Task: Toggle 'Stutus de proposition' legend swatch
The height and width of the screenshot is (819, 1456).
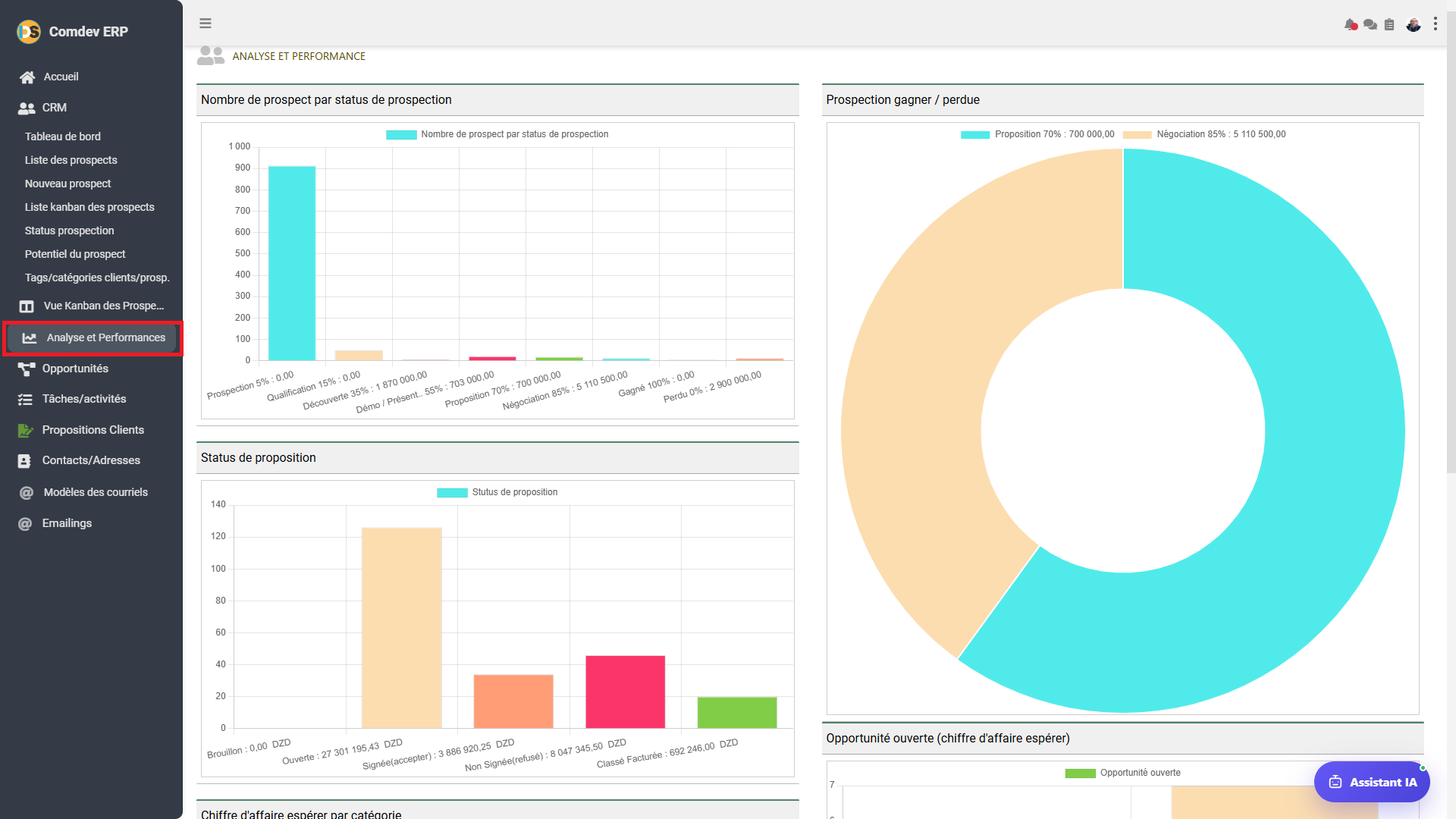Action: [452, 493]
